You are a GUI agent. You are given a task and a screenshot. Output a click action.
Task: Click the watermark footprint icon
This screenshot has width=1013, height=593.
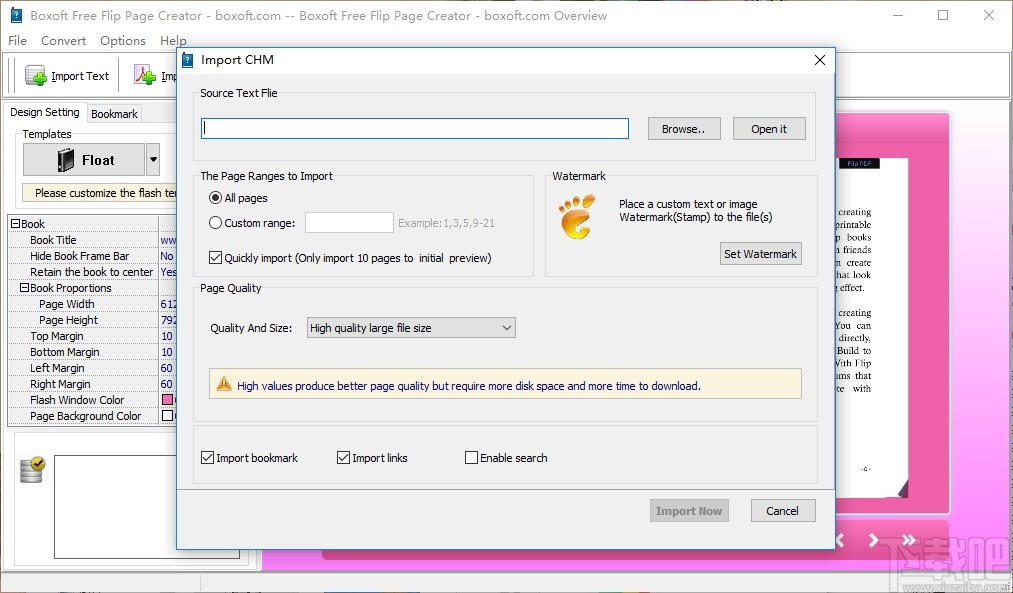[578, 215]
